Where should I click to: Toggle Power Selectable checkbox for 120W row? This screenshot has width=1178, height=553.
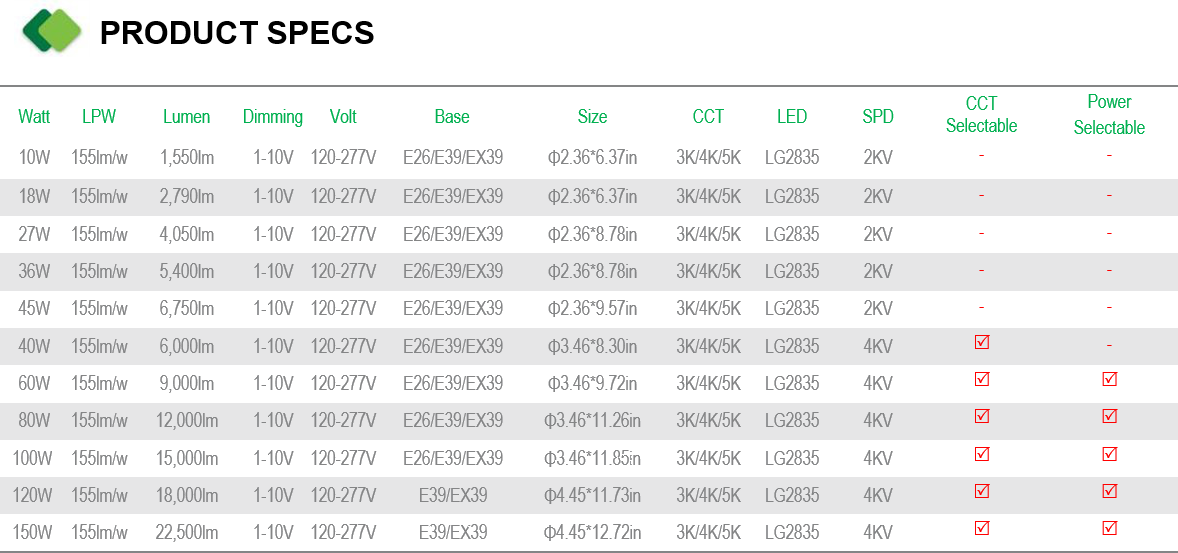coord(1109,491)
